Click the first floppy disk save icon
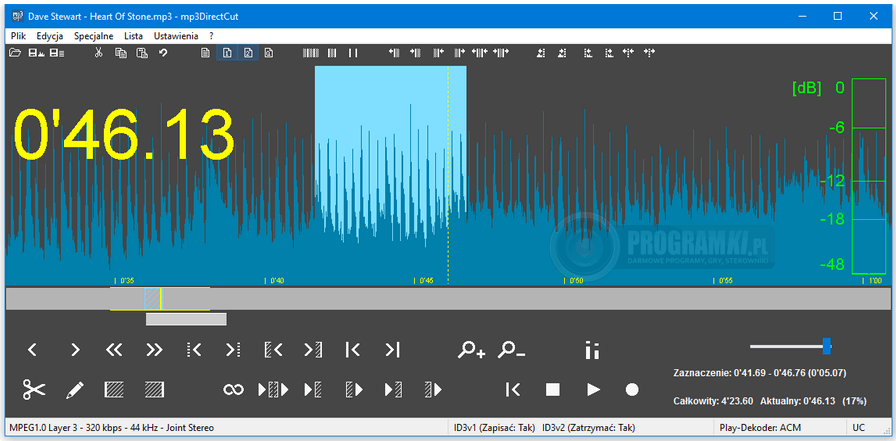The height and width of the screenshot is (441, 896). point(37,53)
